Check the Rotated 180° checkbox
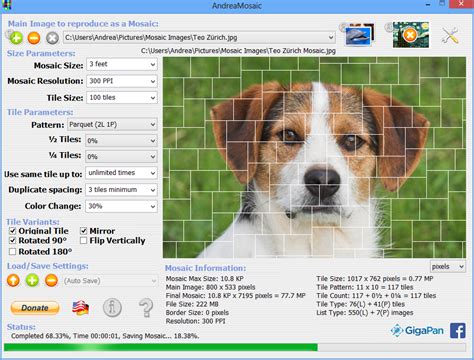Viewport: 474px width, 360px height. click(x=12, y=251)
